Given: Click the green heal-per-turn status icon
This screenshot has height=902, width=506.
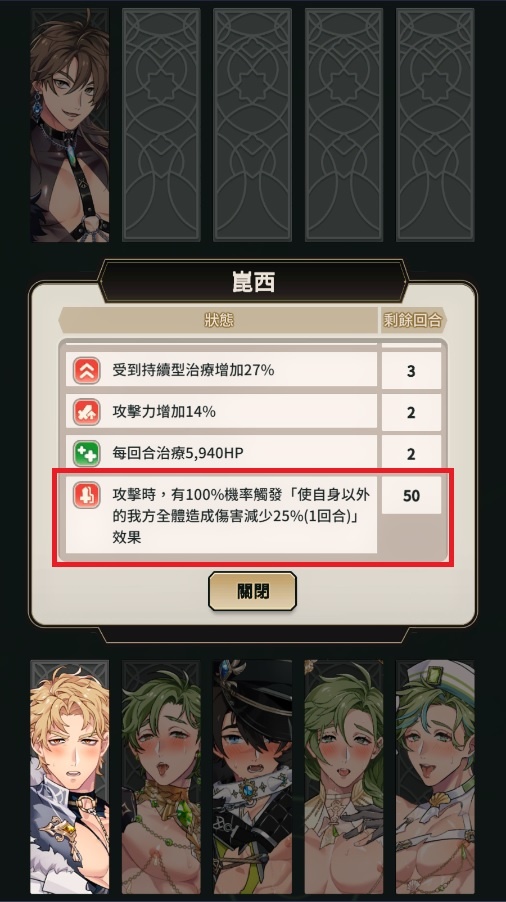Looking at the screenshot, I should point(86,453).
